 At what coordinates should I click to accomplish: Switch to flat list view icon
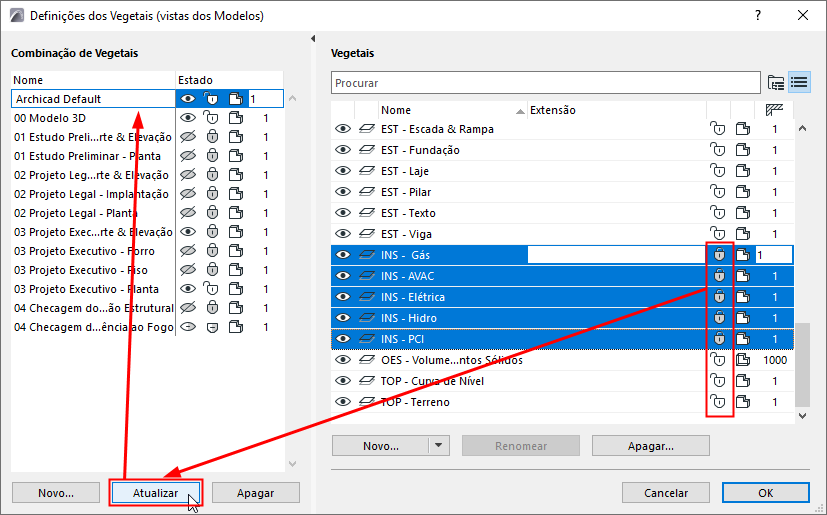click(799, 83)
